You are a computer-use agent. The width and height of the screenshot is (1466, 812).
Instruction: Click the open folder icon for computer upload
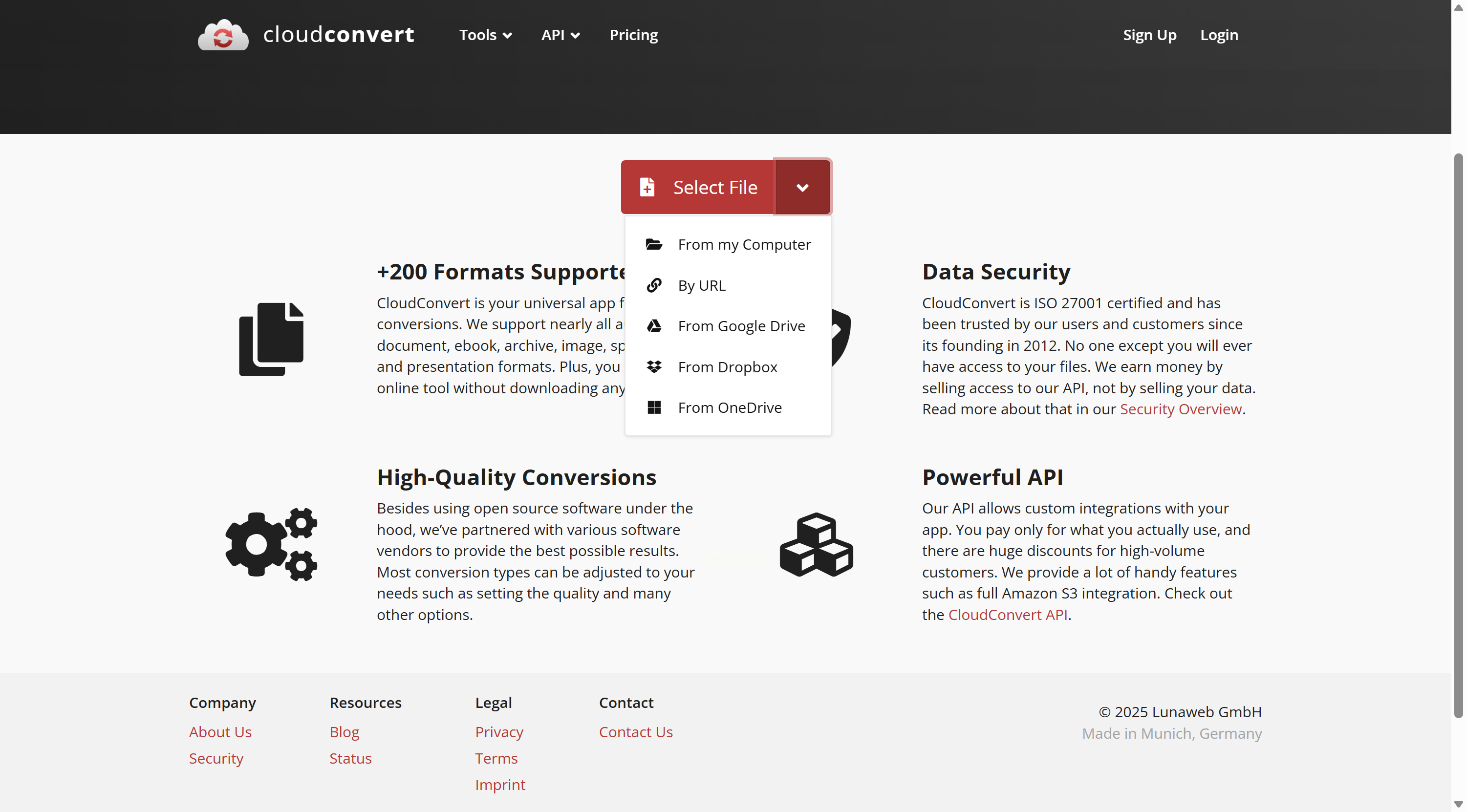pyautogui.click(x=654, y=245)
